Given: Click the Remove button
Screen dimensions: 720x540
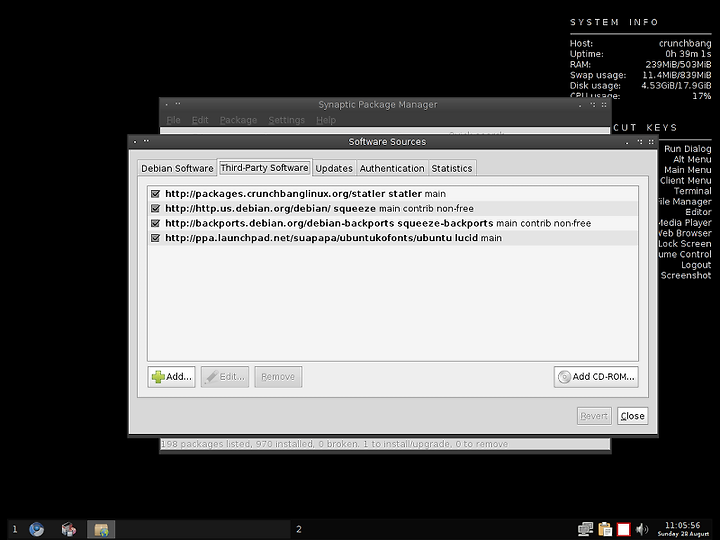Looking at the screenshot, I should (278, 377).
